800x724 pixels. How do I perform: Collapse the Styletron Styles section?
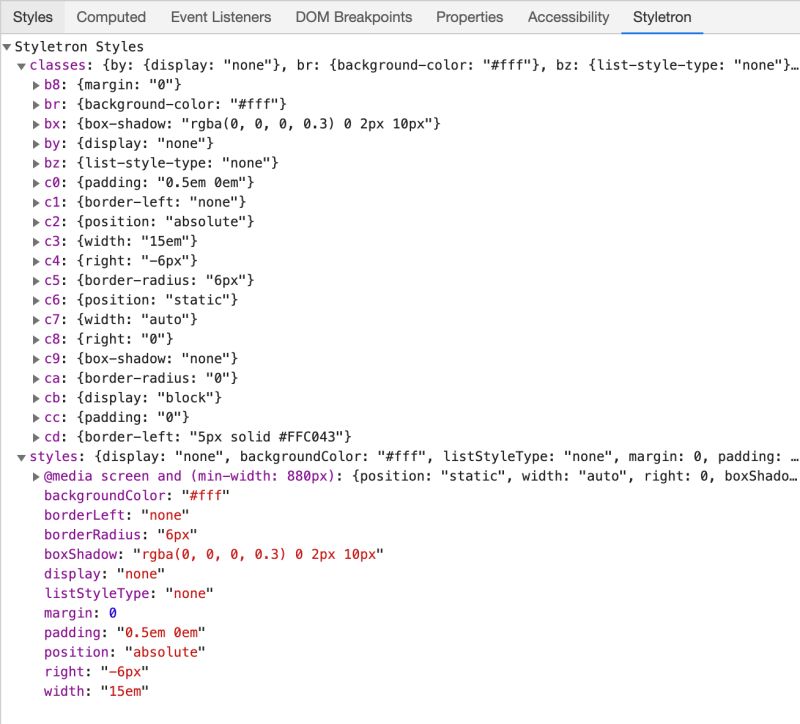click(7, 47)
